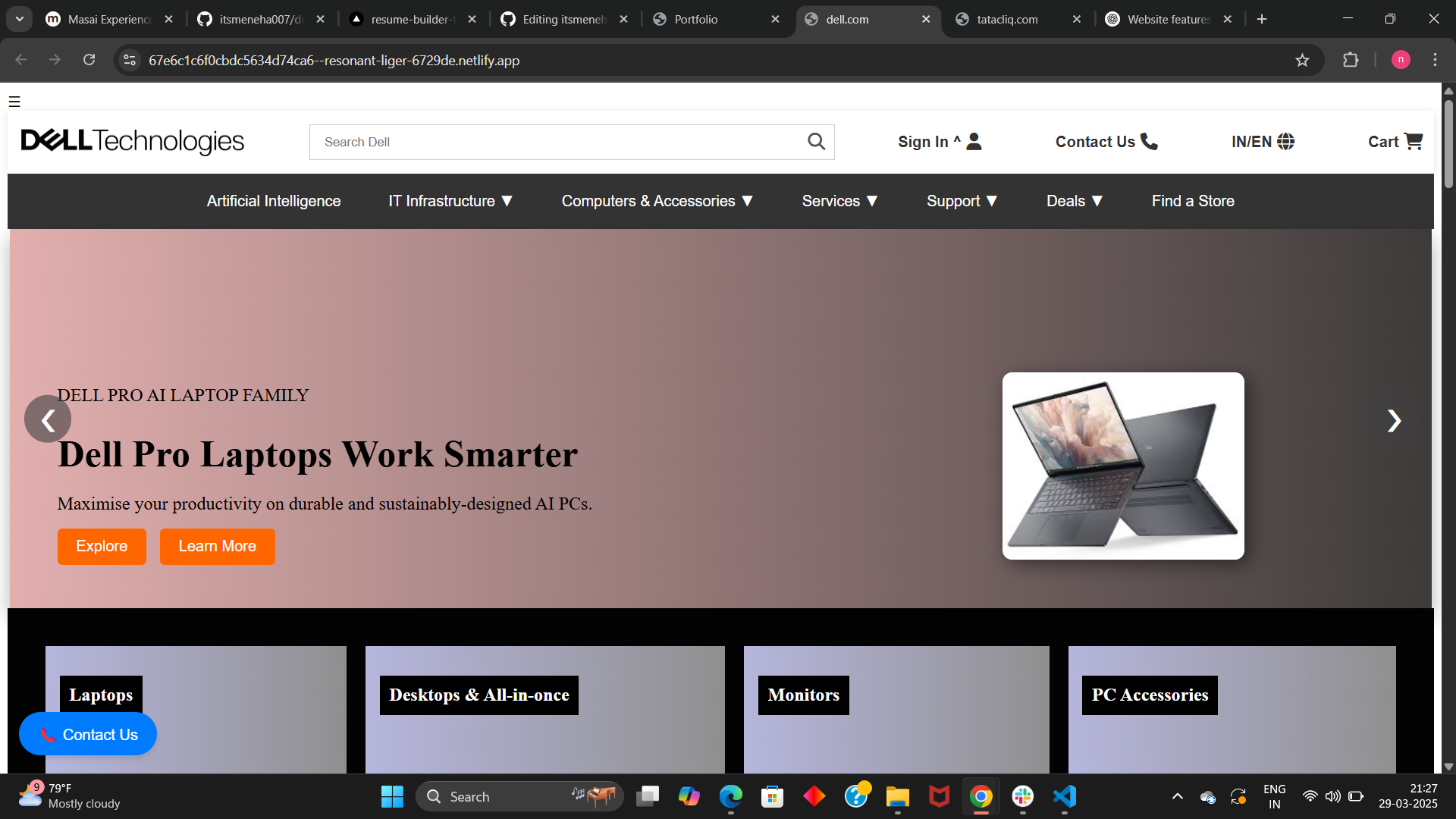Click the floating blue Contact Us button
The image size is (1456, 819).
click(88, 734)
